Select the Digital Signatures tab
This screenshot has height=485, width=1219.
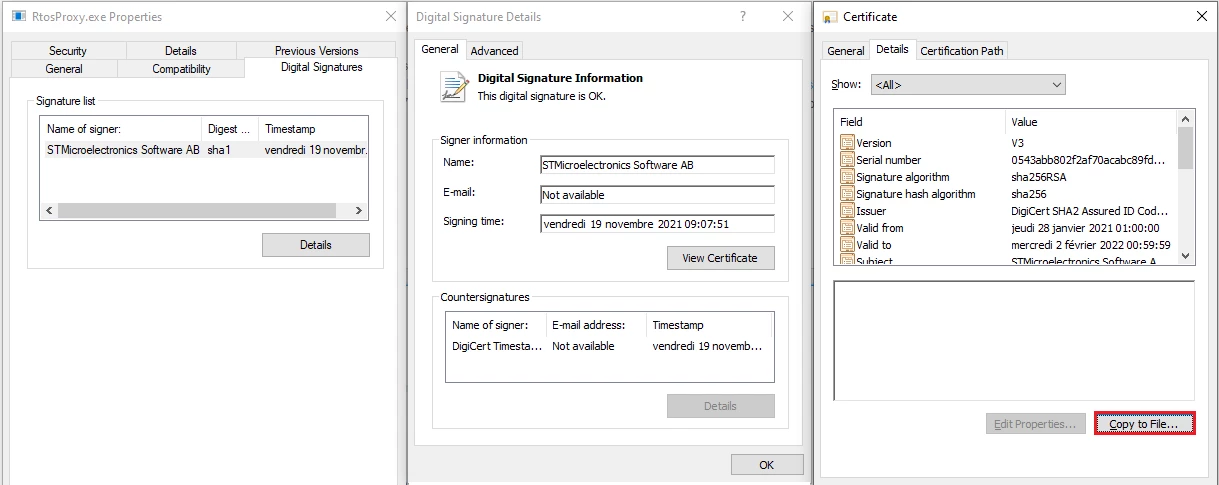click(321, 67)
